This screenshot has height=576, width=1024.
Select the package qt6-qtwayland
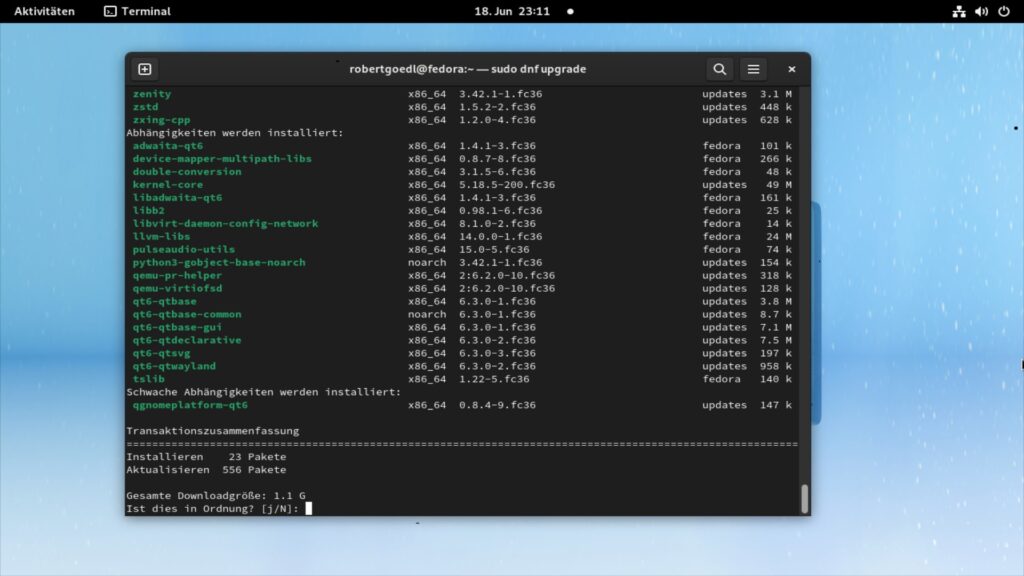(174, 366)
